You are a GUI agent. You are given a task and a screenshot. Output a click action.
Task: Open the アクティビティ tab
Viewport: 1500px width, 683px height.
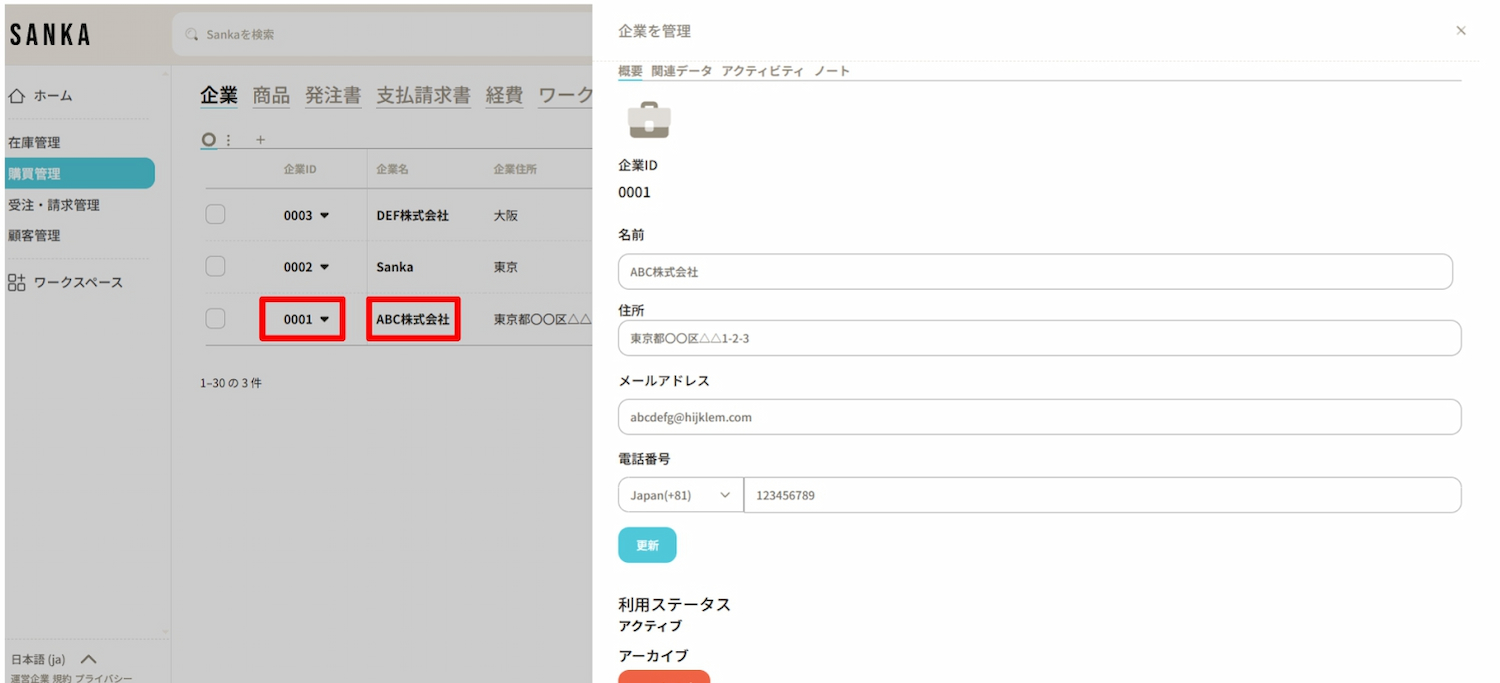762,71
